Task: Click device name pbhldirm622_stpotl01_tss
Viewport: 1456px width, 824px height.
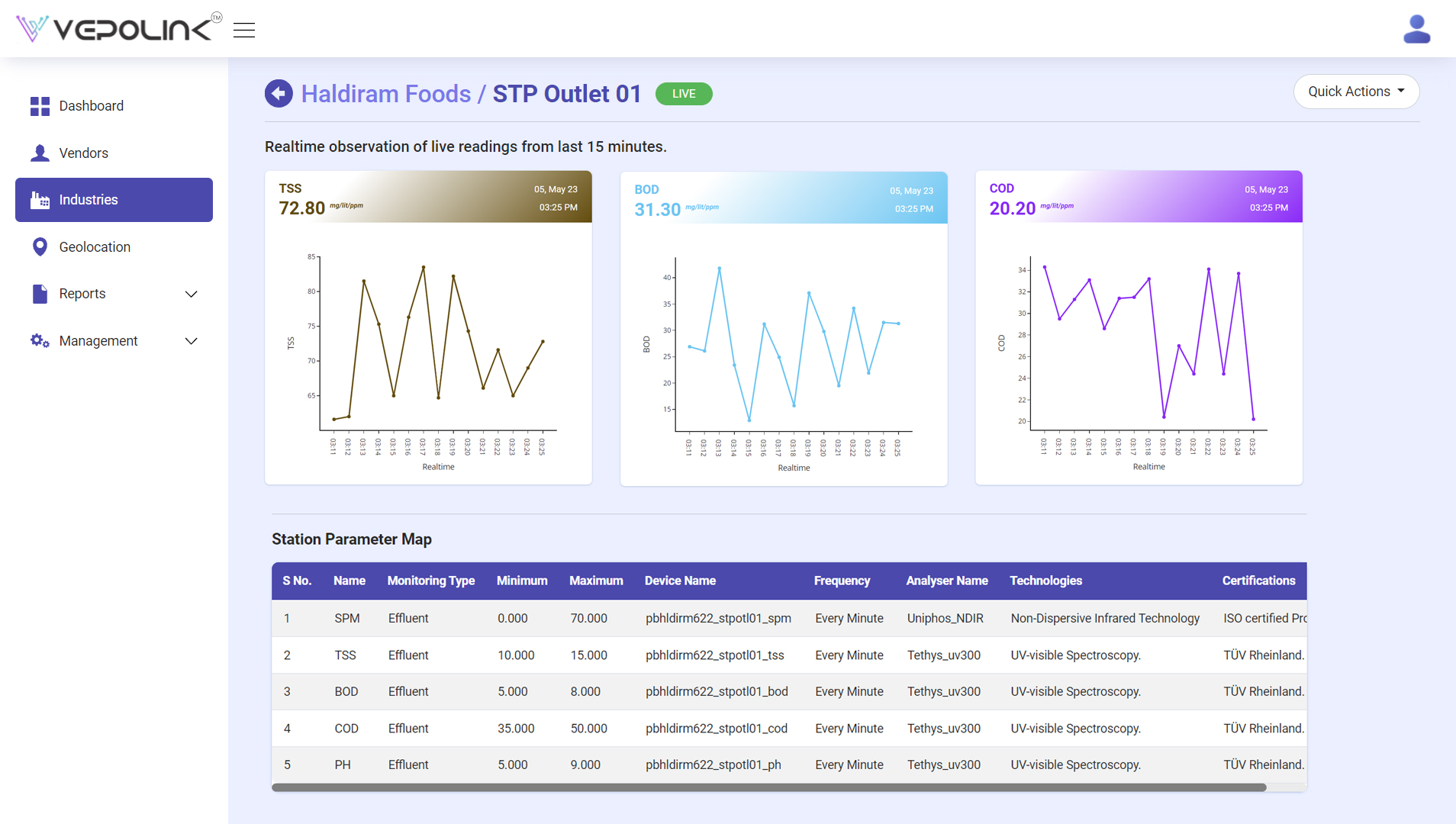Action: click(x=714, y=655)
